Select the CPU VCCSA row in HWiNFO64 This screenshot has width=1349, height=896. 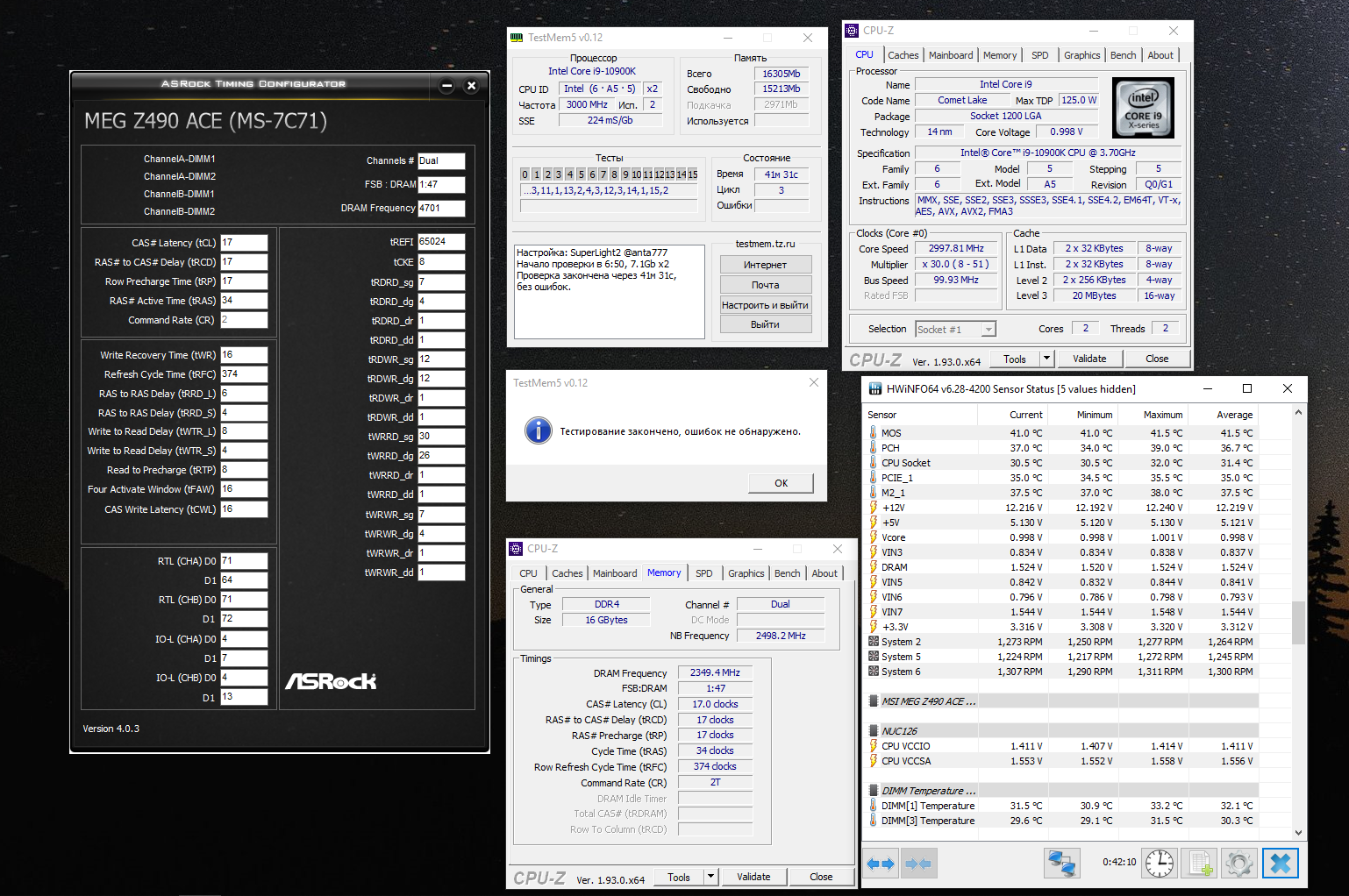coord(1061,761)
